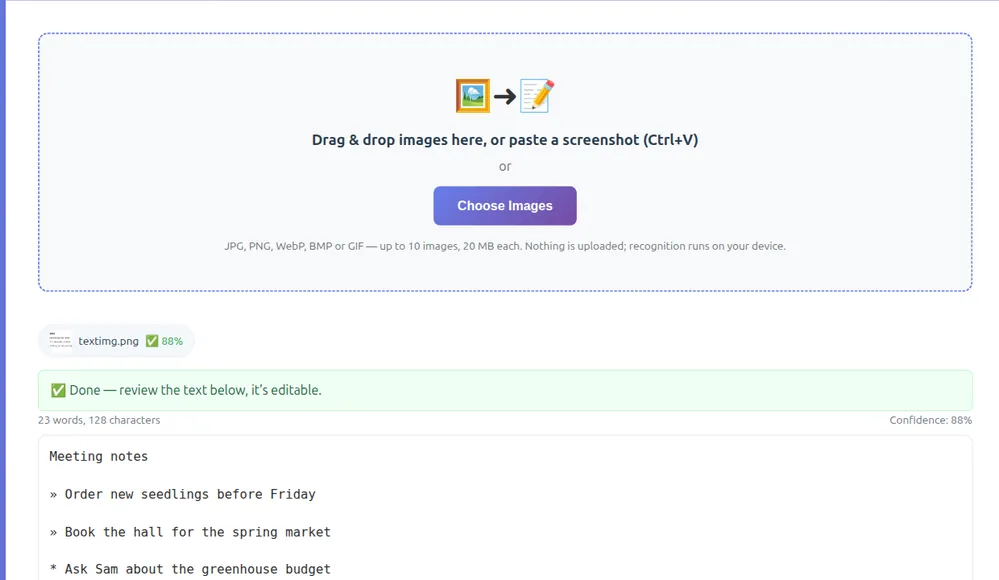Image resolution: width=999 pixels, height=580 pixels.
Task: Click the textimg.png thumbnail preview
Action: [61, 340]
